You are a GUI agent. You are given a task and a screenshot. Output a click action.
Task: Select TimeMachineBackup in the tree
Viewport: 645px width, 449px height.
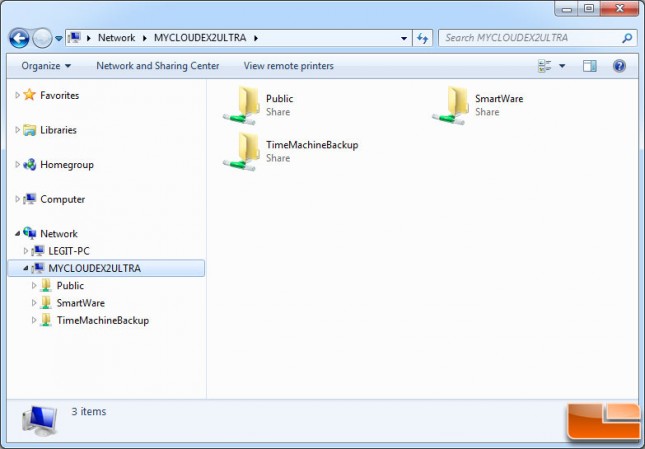103,320
